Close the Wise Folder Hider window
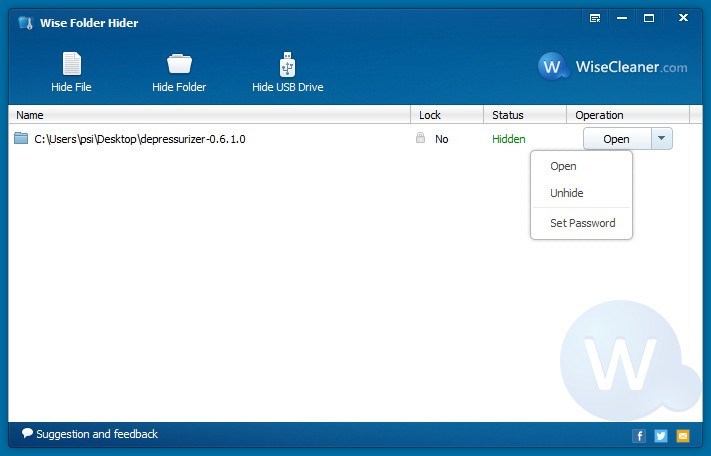Image resolution: width=711 pixels, height=456 pixels. click(683, 18)
